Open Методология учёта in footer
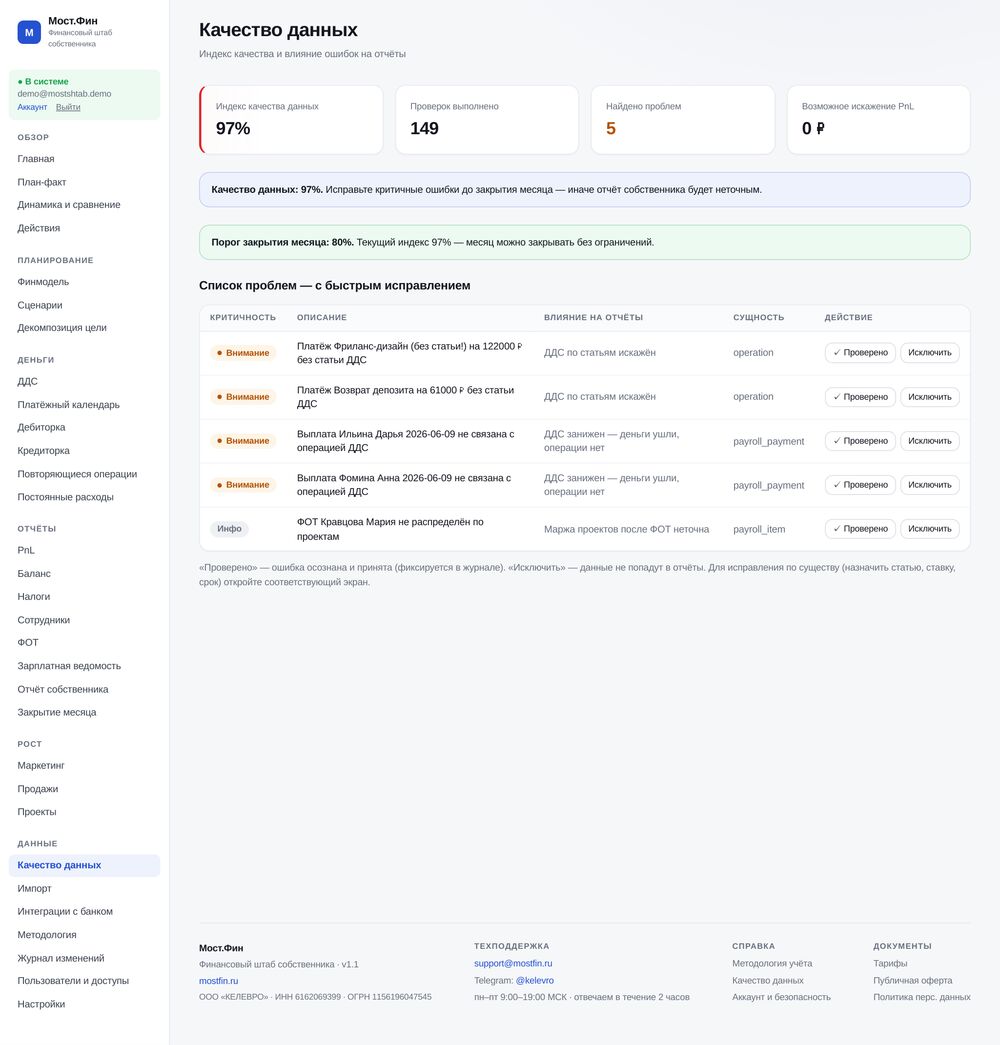The height and width of the screenshot is (1045, 1000). [x=772, y=964]
